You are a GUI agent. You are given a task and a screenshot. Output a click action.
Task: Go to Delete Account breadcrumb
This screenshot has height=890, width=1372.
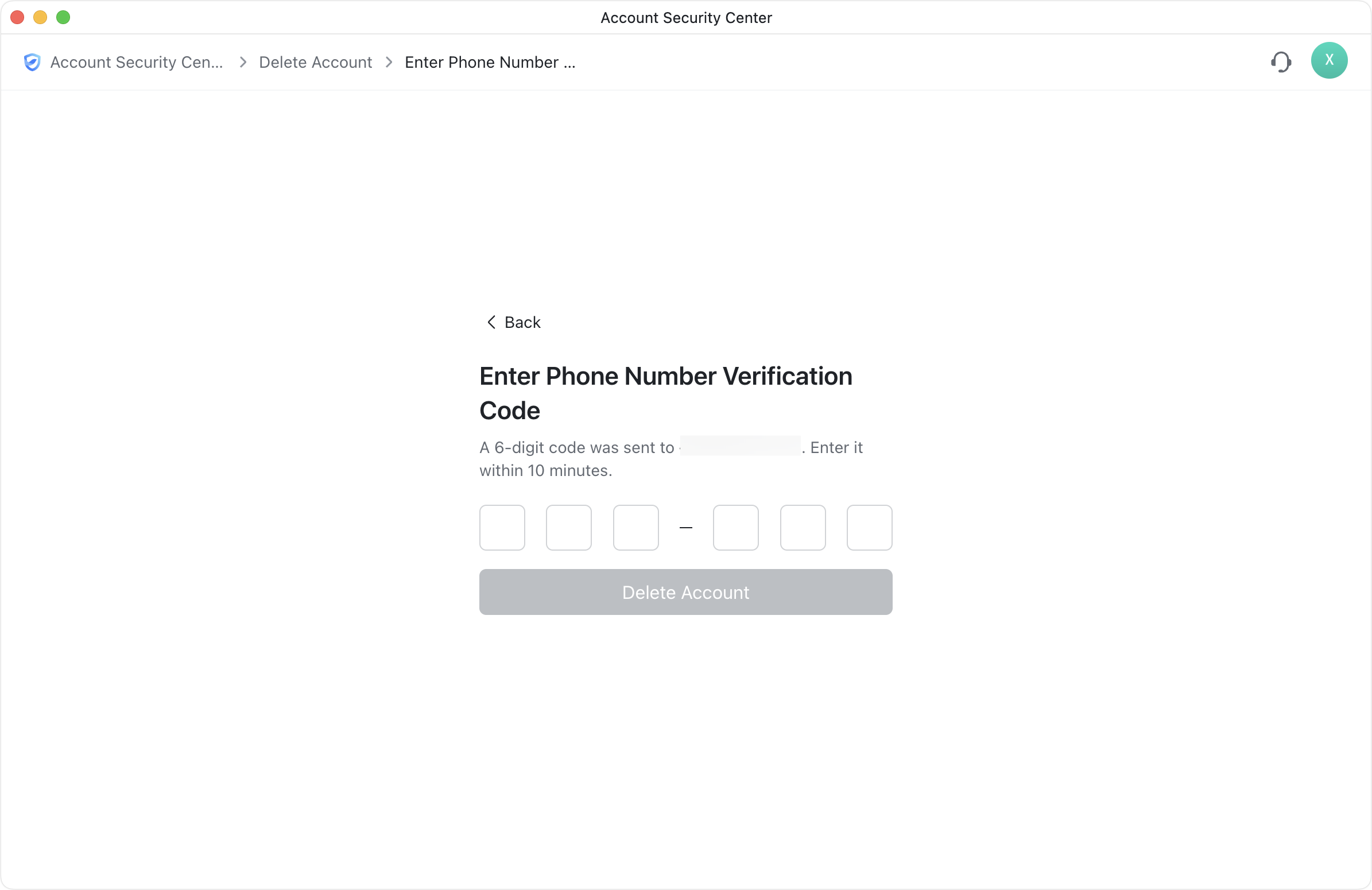[x=315, y=62]
